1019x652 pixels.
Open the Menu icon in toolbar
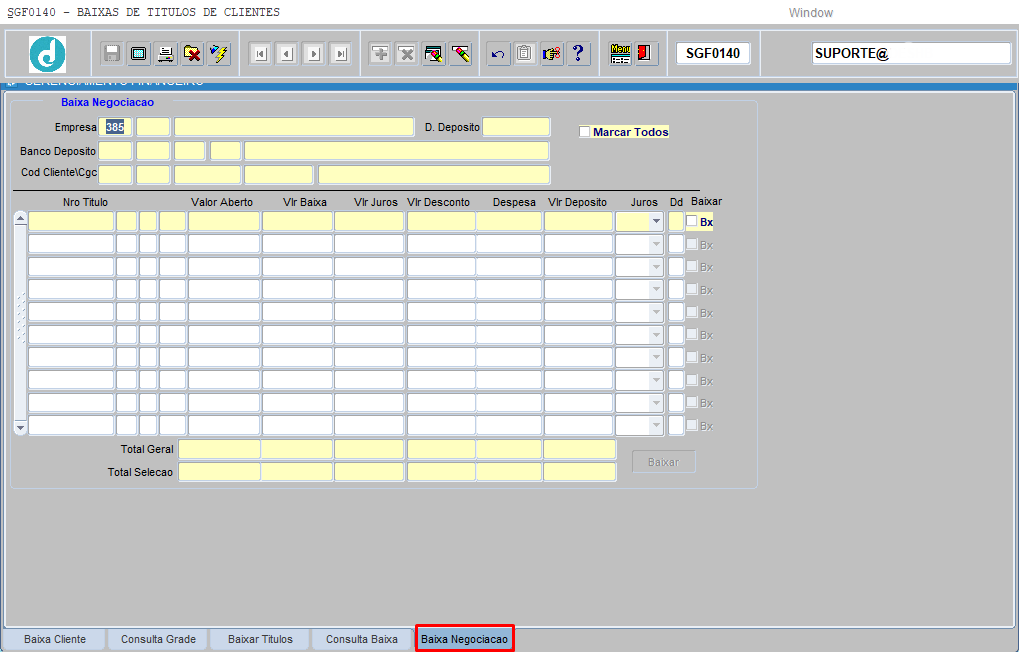click(x=620, y=54)
